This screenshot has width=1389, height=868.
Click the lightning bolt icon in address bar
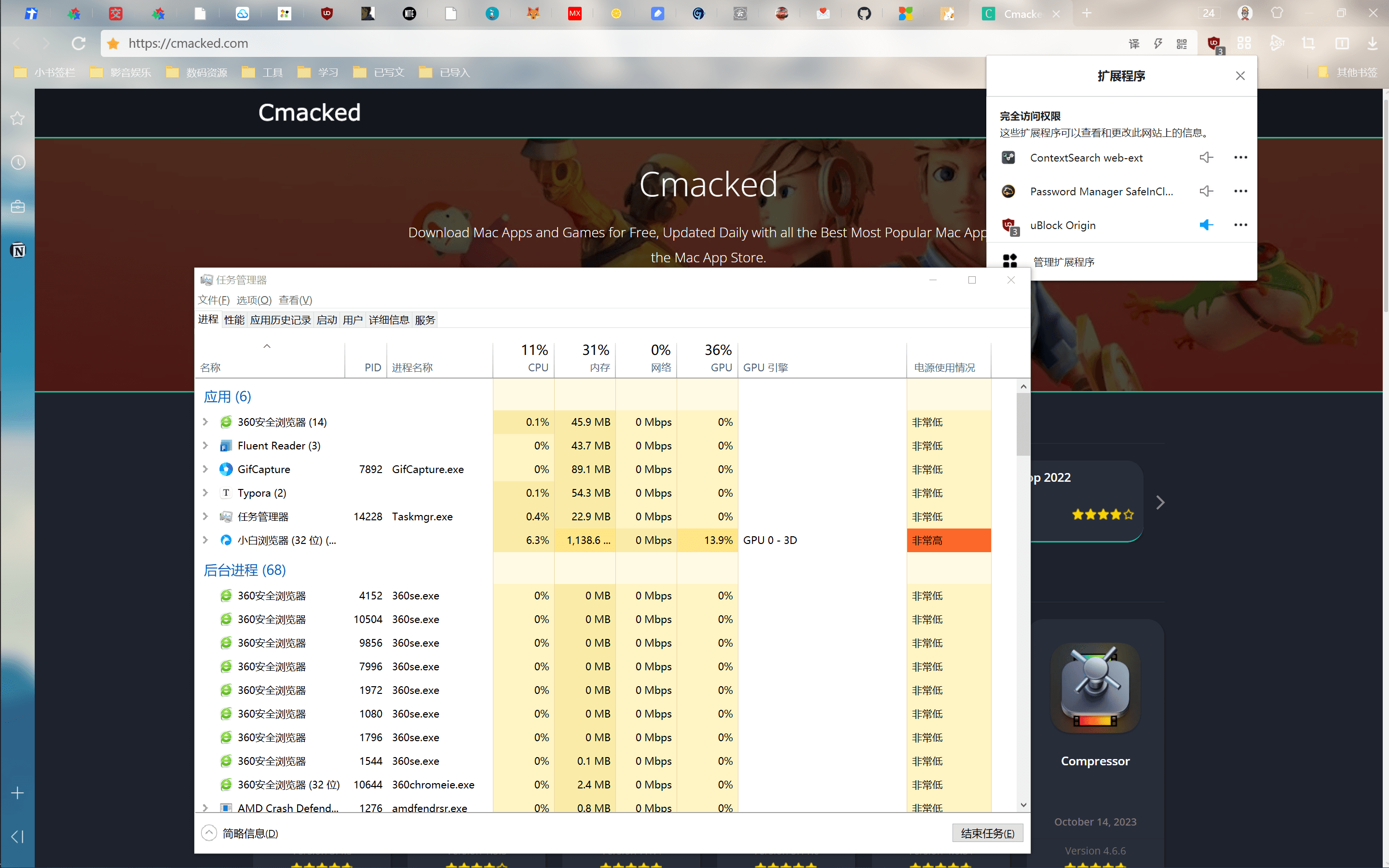pos(1158,43)
